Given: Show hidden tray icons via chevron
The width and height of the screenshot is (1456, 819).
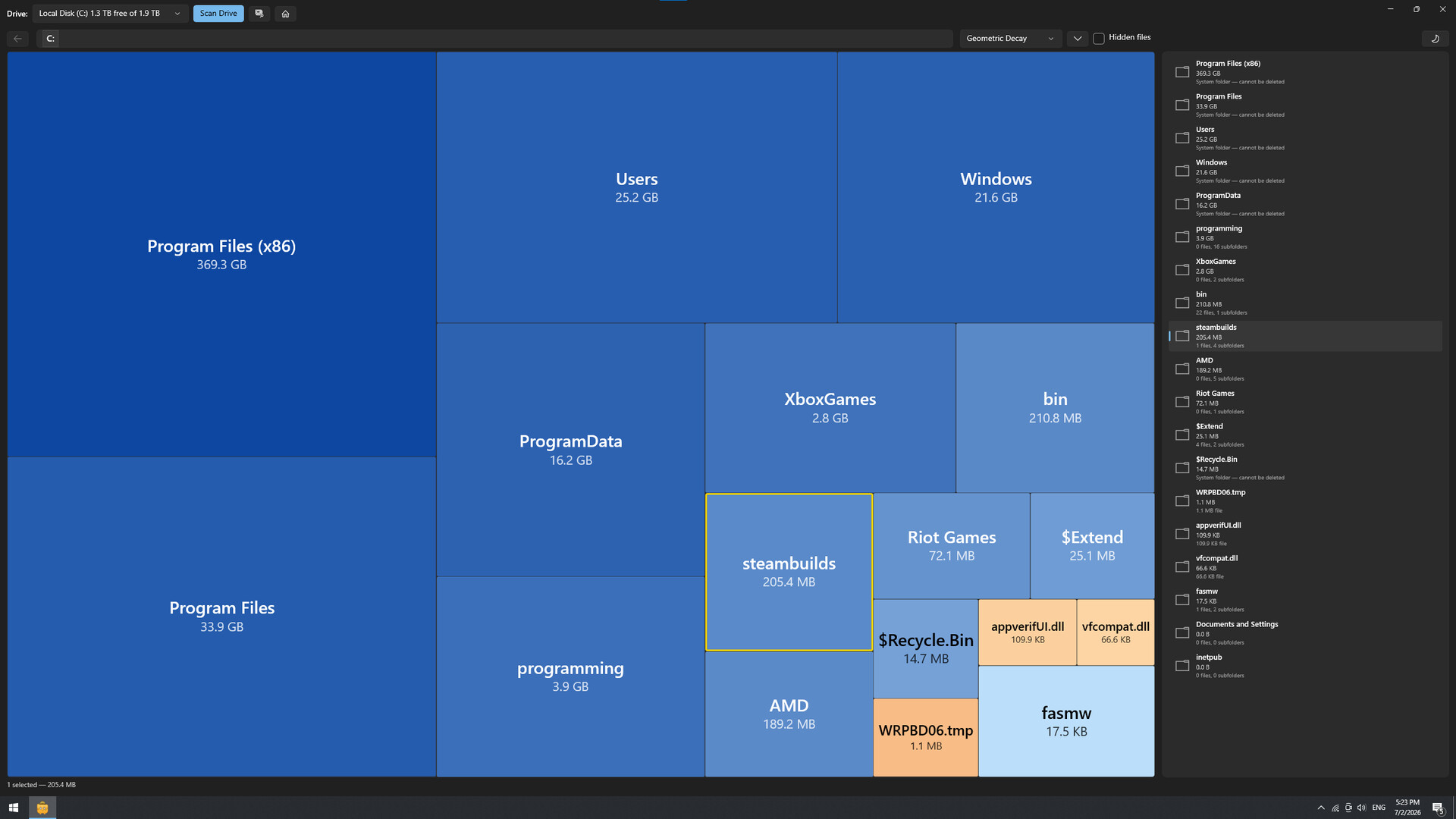Looking at the screenshot, I should [1321, 808].
